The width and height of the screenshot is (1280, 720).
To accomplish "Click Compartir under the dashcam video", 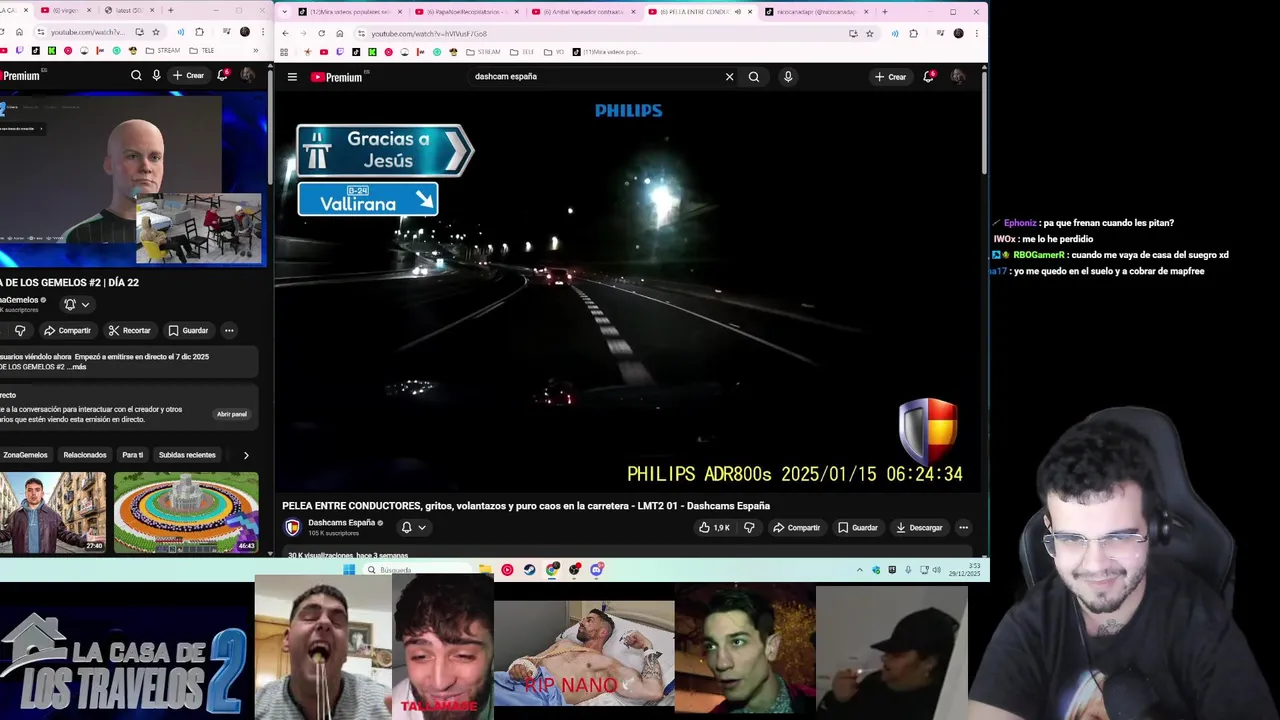I will tap(796, 528).
